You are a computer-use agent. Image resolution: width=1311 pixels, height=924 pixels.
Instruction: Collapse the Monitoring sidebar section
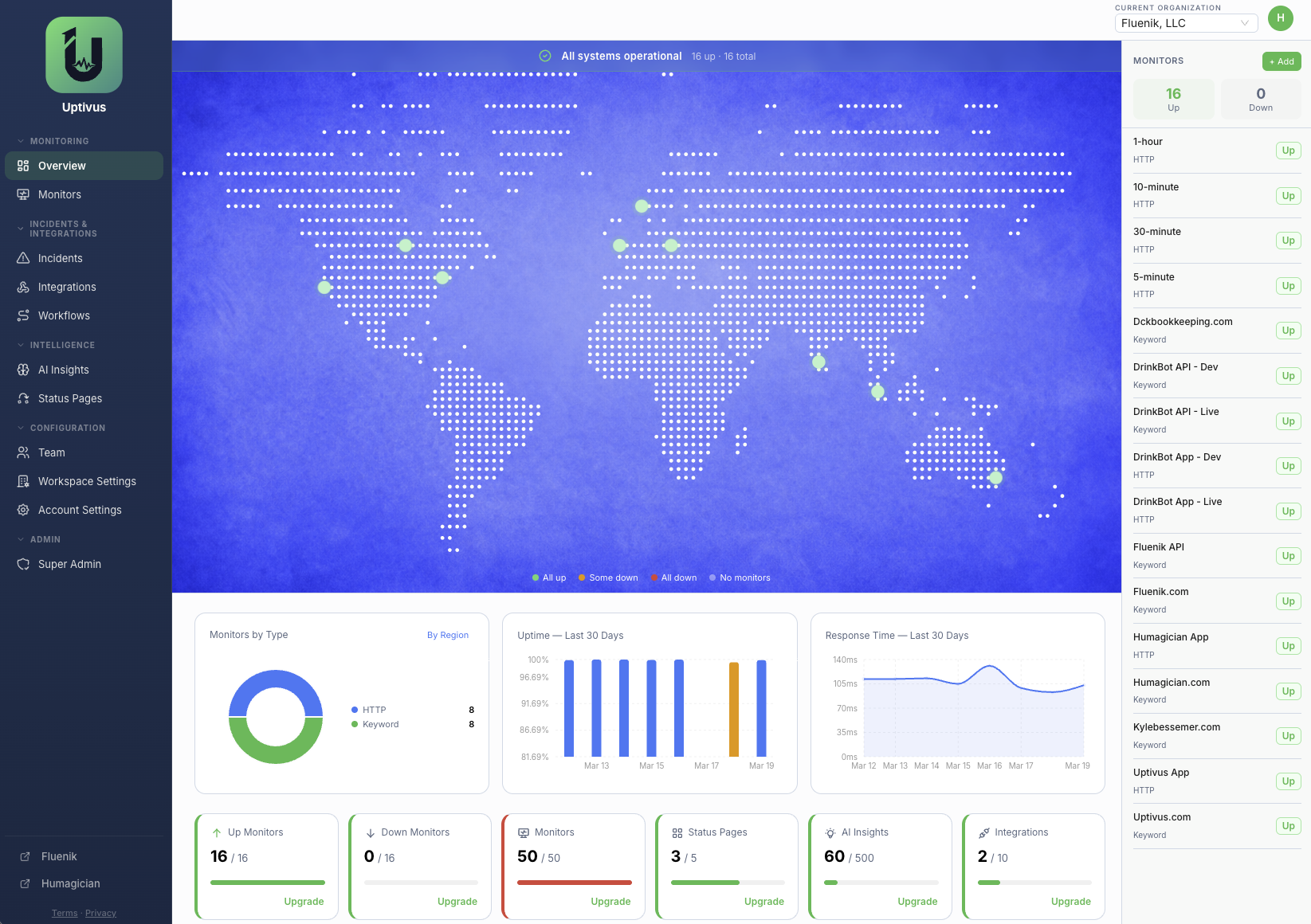coord(21,141)
